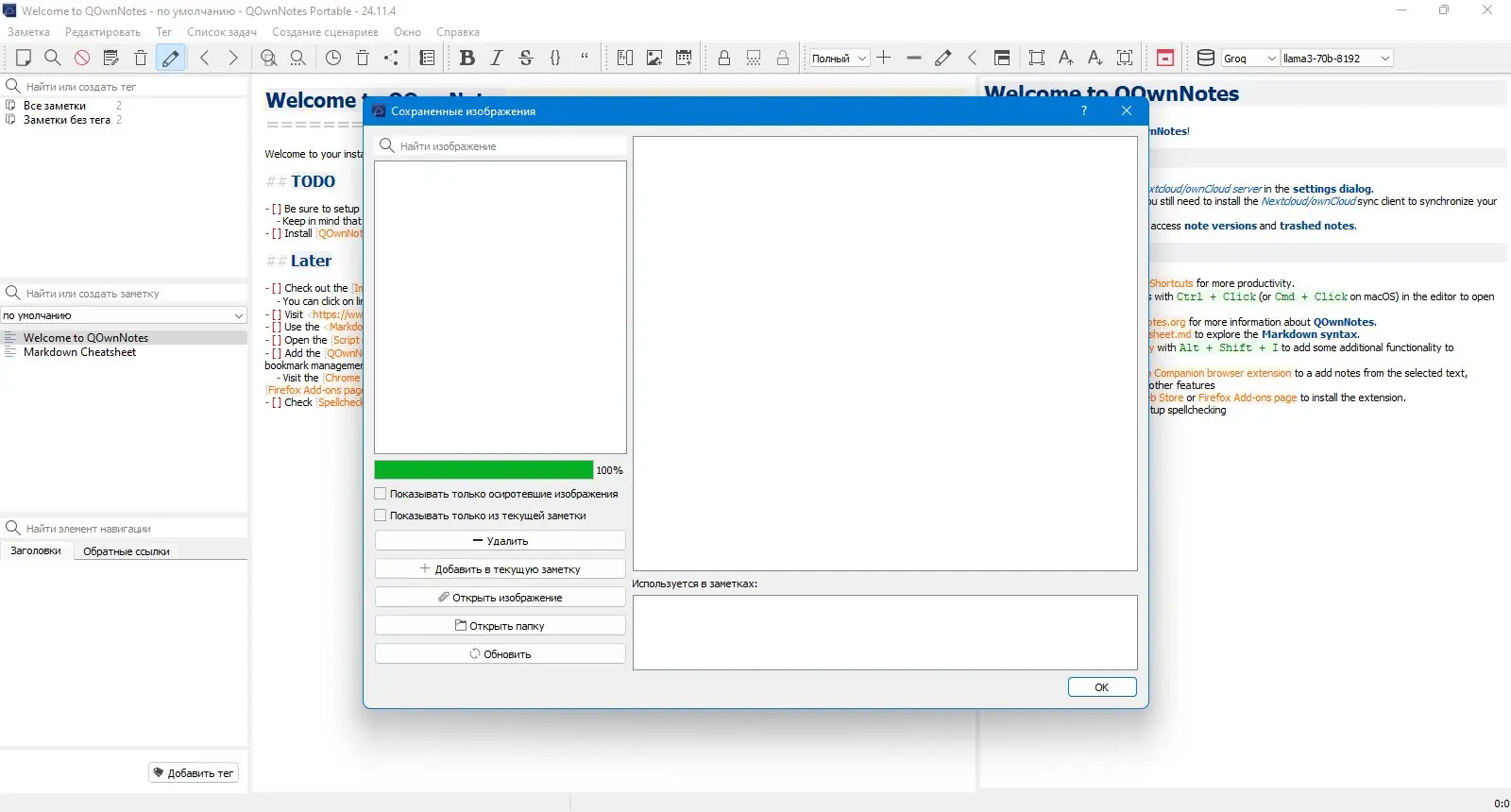1511x812 pixels.
Task: Click Добавить тег button
Action: click(x=194, y=773)
